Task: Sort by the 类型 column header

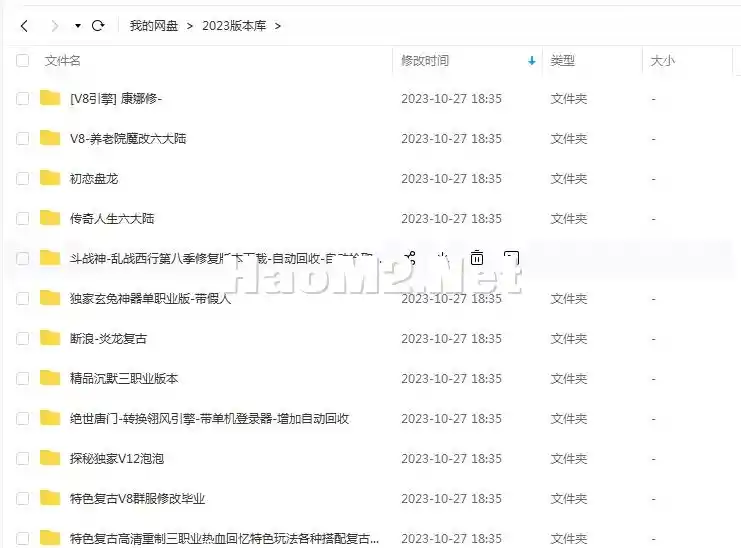Action: [562, 60]
